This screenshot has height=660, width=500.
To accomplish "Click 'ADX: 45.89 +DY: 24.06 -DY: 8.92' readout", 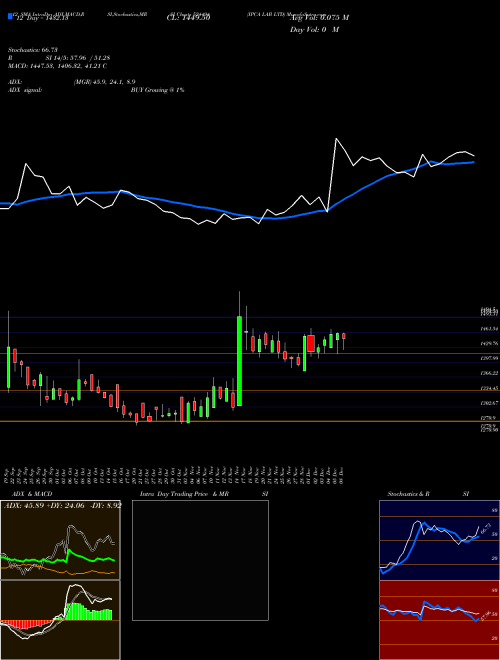I will pyautogui.click(x=63, y=505).
